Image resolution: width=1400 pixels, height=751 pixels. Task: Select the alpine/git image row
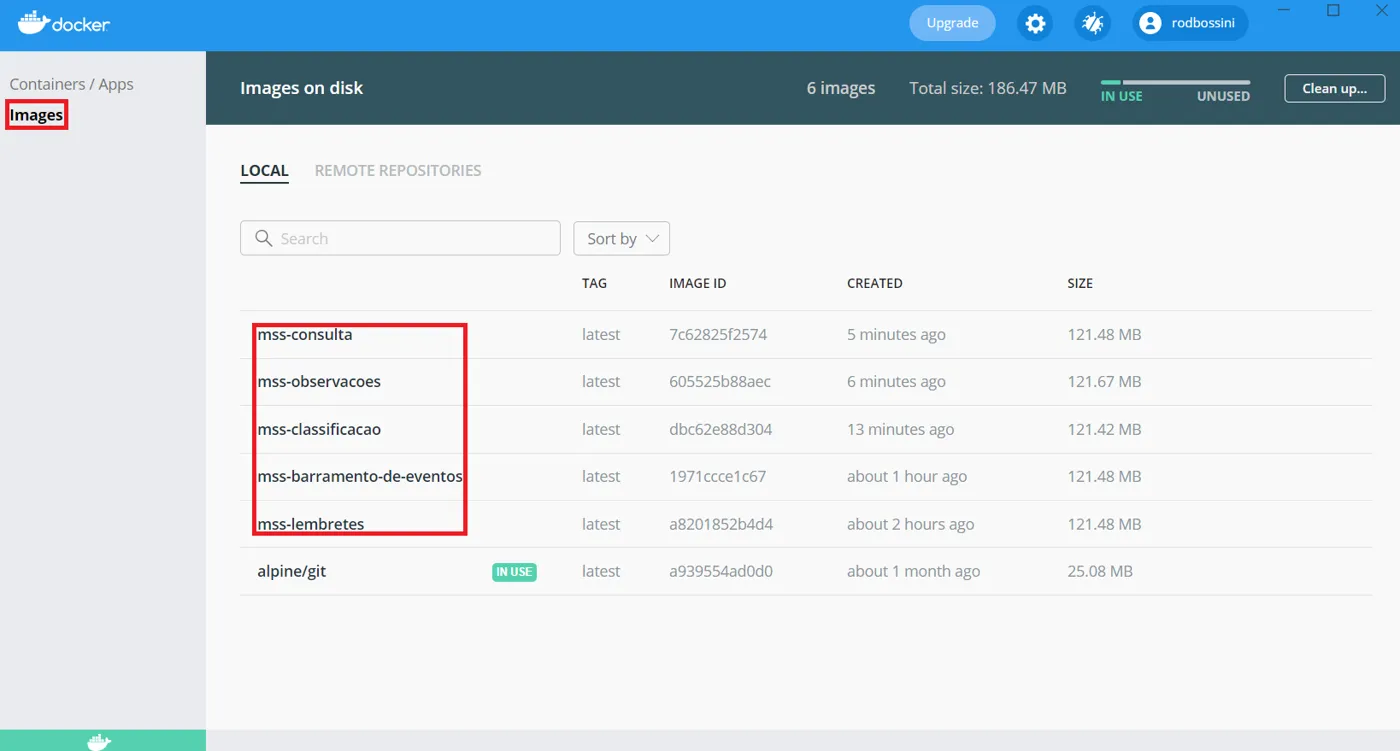pos(805,572)
